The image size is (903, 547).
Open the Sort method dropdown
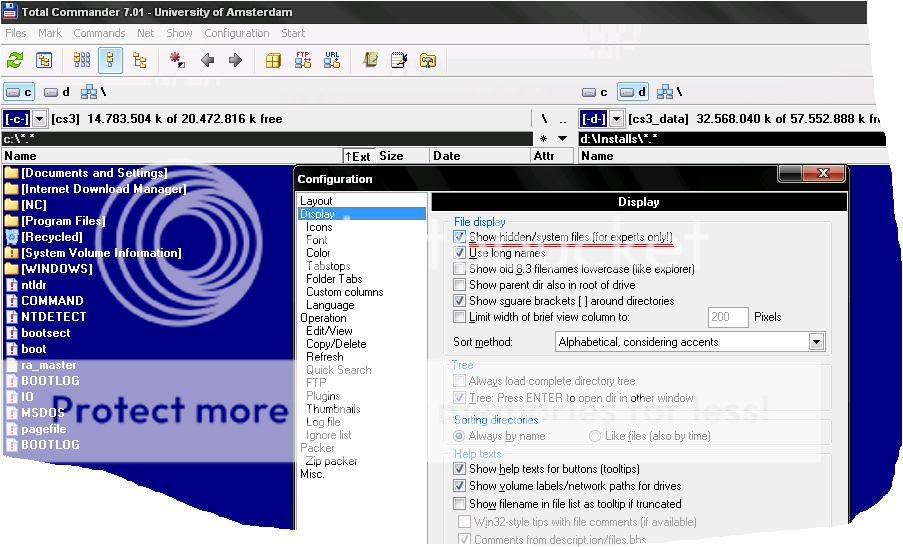(x=816, y=342)
